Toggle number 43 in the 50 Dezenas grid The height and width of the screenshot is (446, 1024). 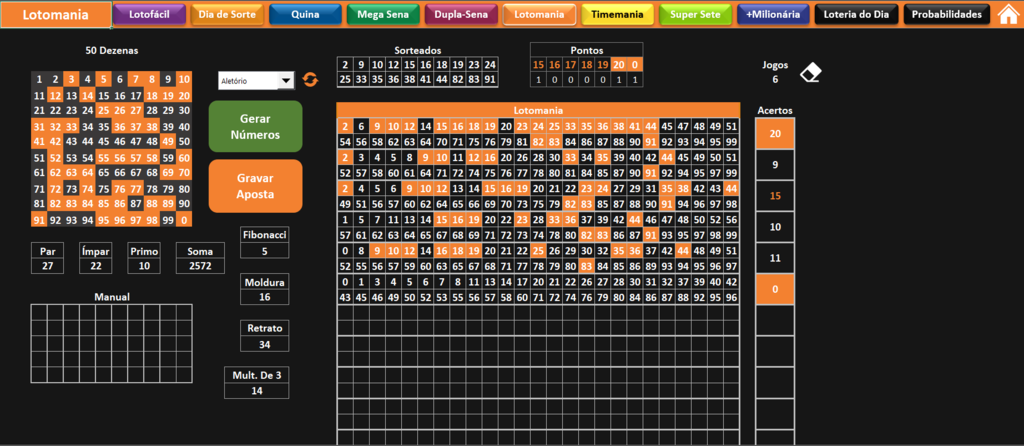[x=72, y=141]
